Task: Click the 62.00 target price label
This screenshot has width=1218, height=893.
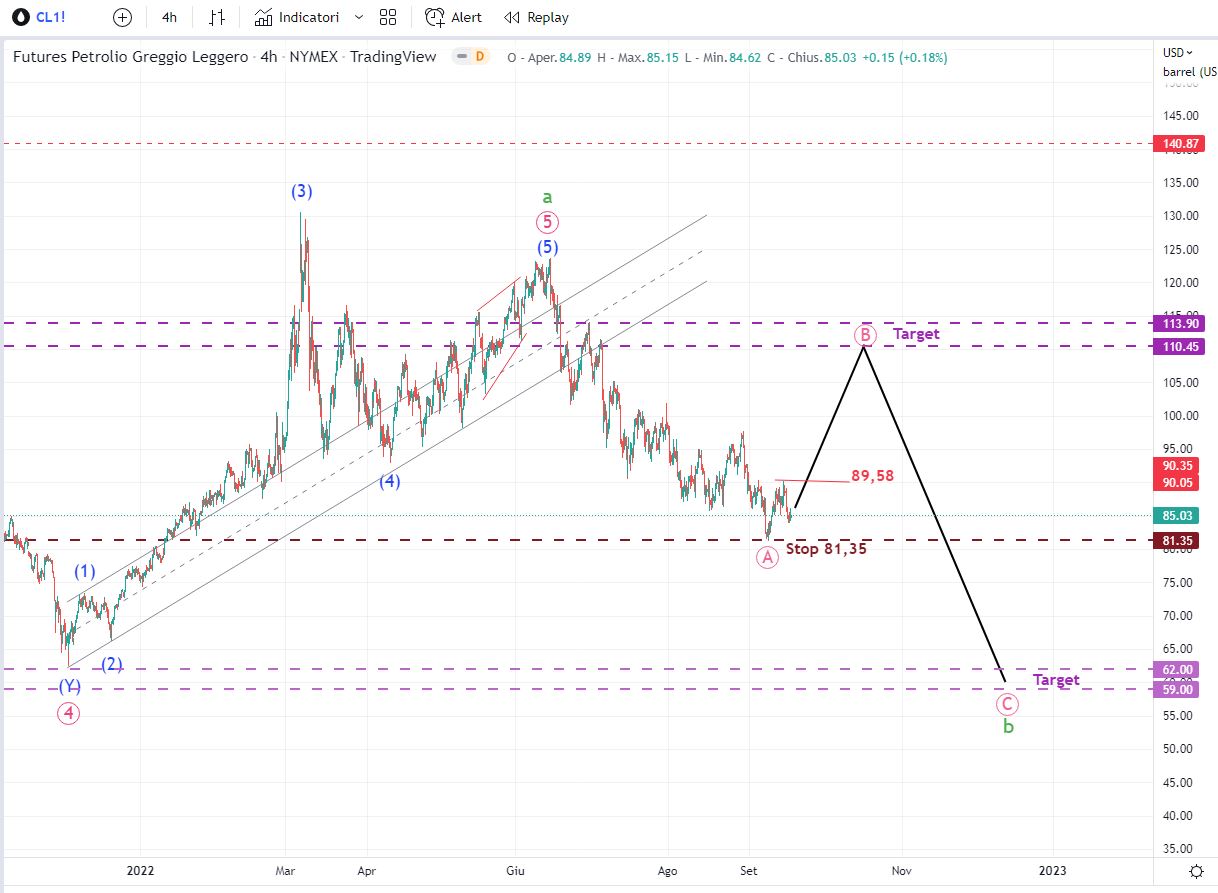Action: [1177, 669]
